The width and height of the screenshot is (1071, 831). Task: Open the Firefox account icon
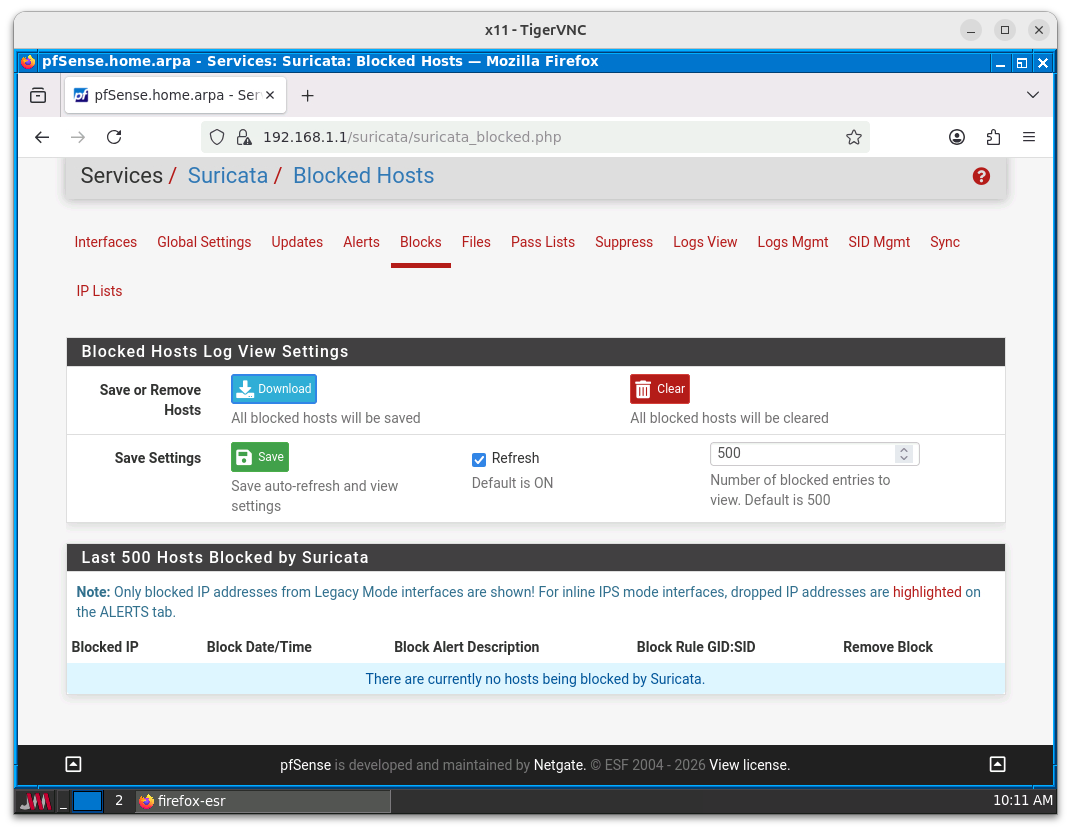tap(956, 137)
